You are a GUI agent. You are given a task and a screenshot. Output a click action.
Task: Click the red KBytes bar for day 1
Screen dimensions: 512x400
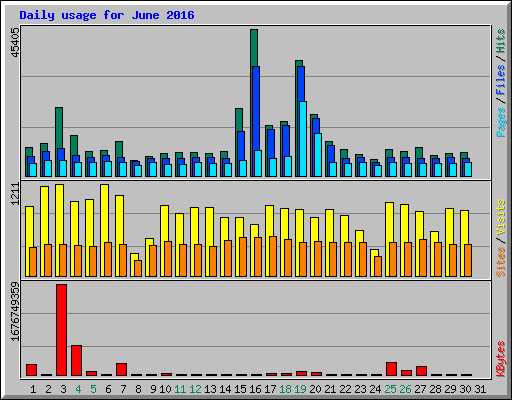31,370
